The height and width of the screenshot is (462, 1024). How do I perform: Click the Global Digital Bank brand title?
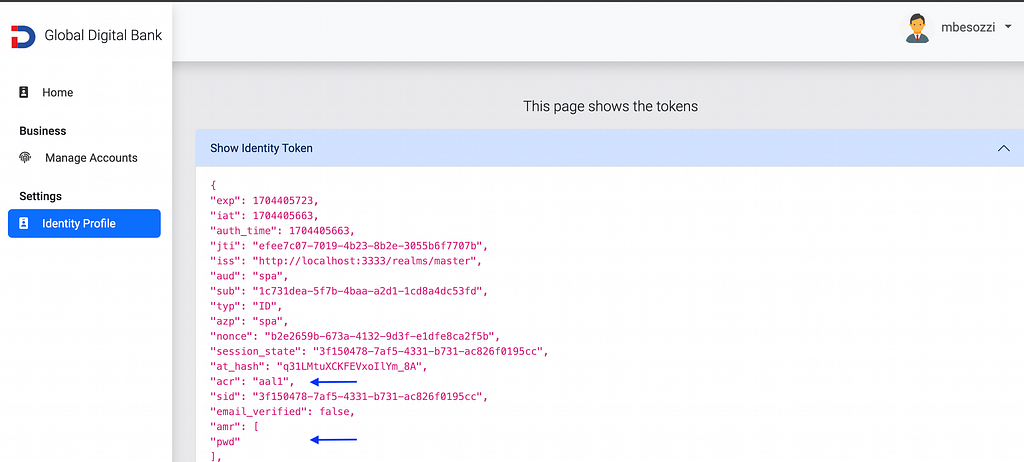tap(103, 35)
